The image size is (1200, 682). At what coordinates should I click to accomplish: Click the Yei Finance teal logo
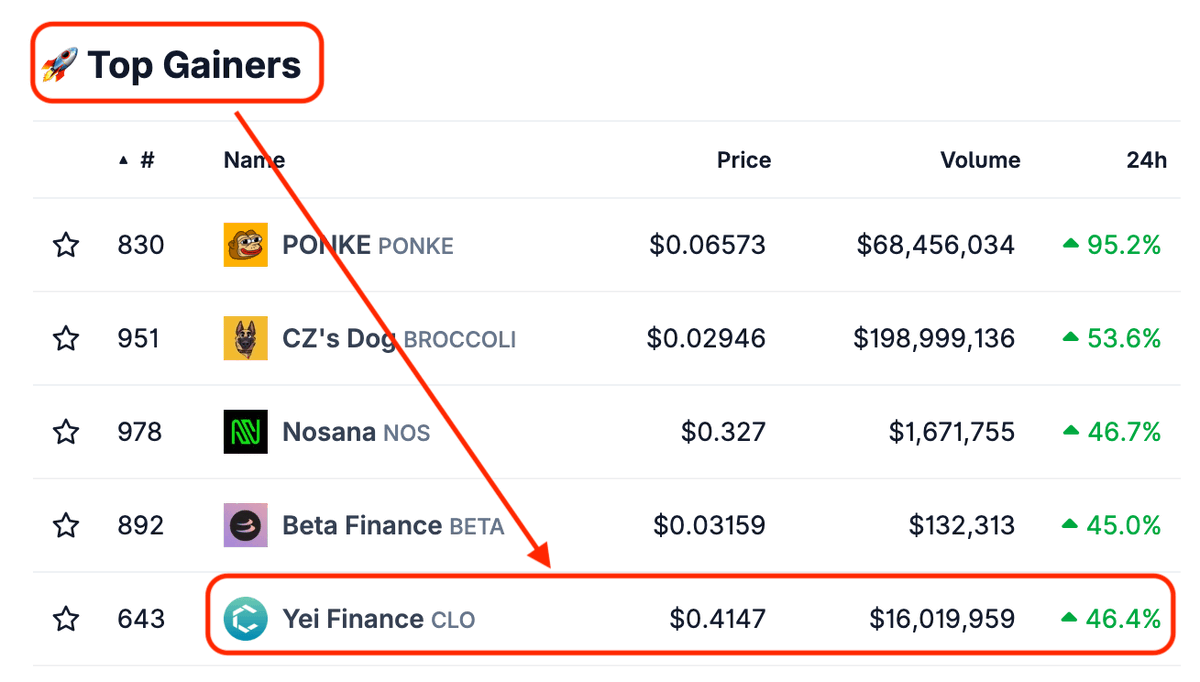(245, 619)
